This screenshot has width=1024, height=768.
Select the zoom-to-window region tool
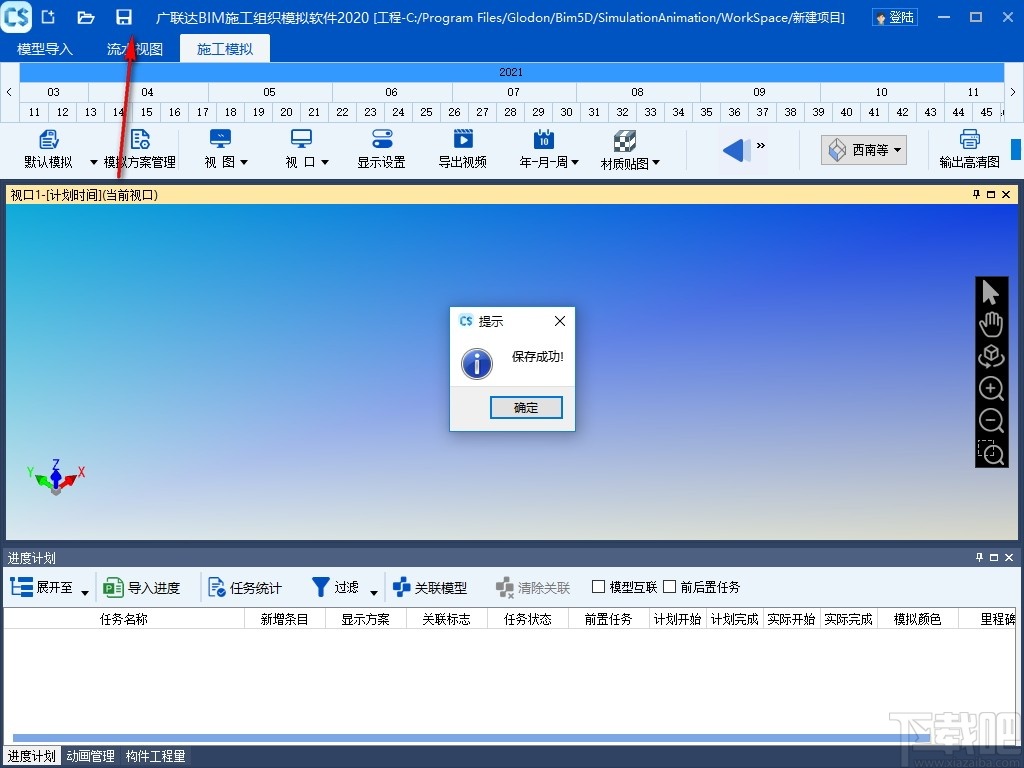pos(991,452)
